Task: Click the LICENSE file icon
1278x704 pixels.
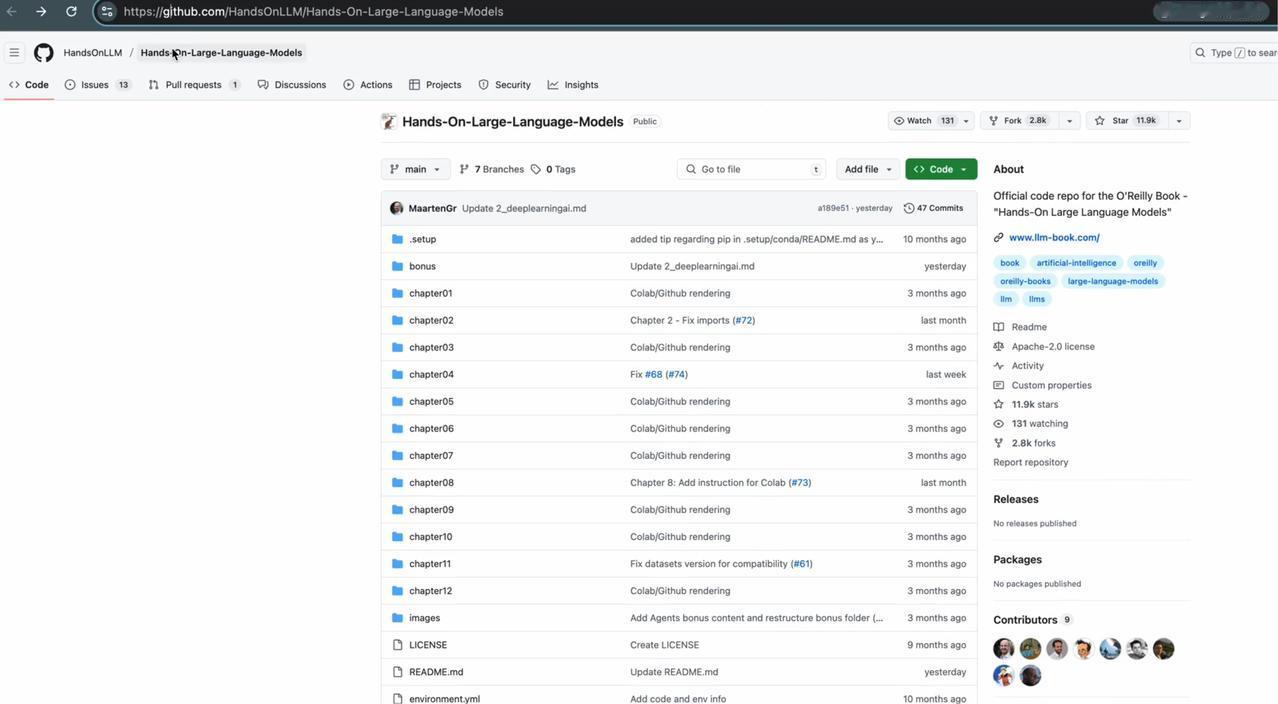Action: pyautogui.click(x=397, y=645)
